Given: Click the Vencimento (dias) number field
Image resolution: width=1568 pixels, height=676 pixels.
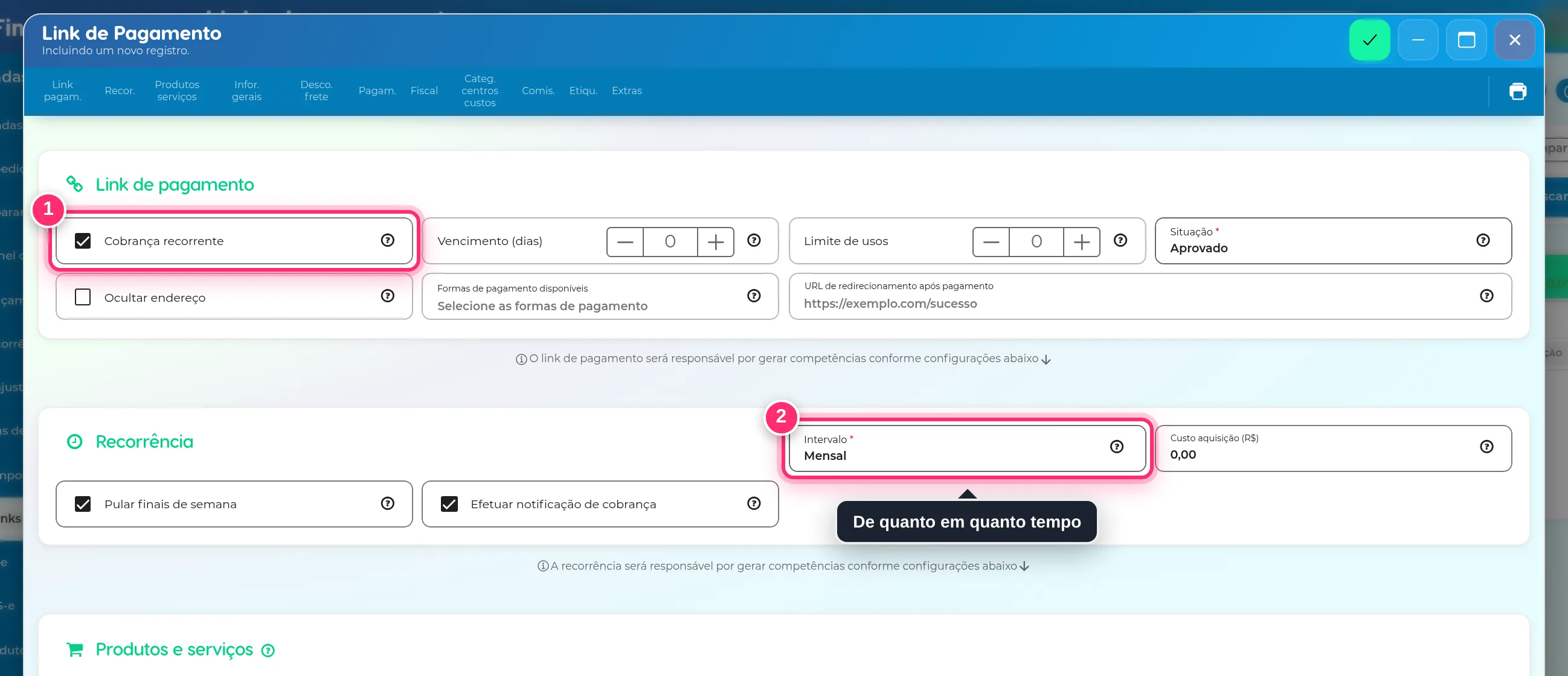Looking at the screenshot, I should [670, 242].
